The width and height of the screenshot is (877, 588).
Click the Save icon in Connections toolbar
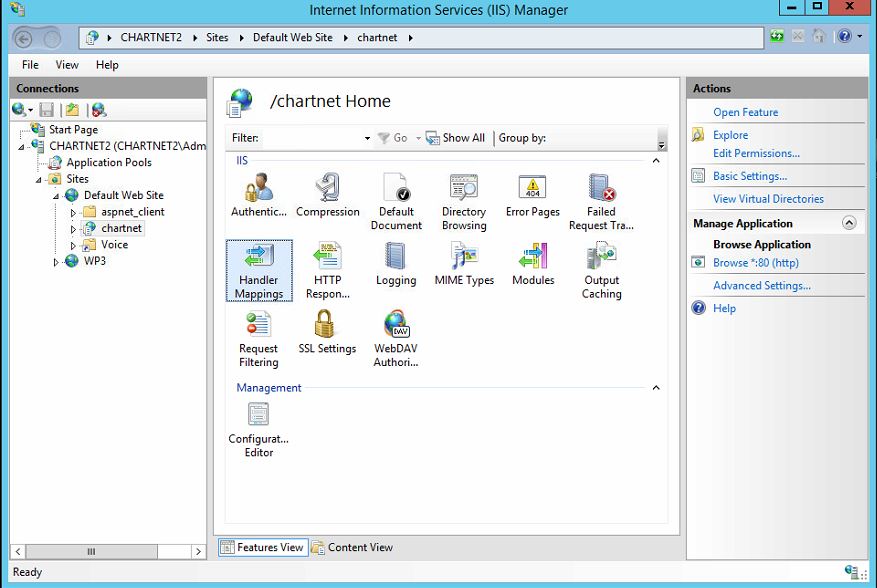tap(46, 110)
